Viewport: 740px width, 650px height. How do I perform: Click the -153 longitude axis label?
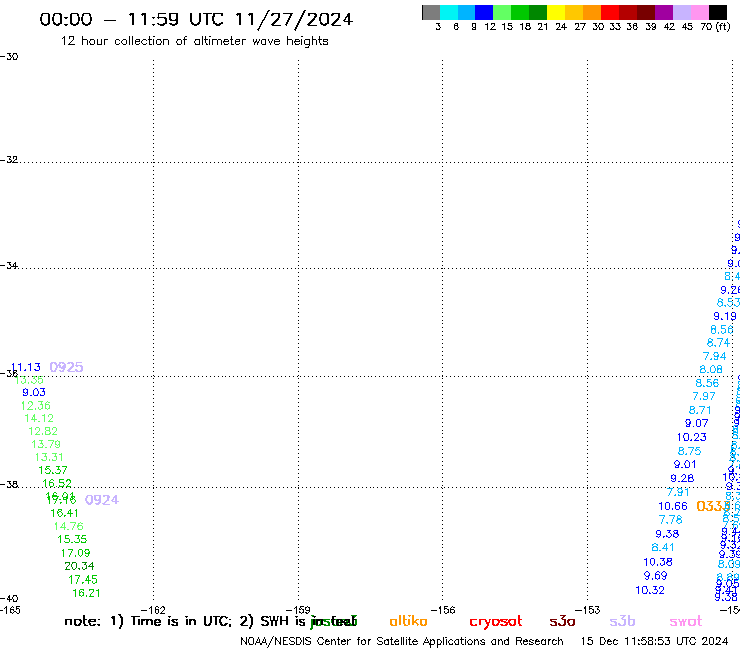coord(587,610)
